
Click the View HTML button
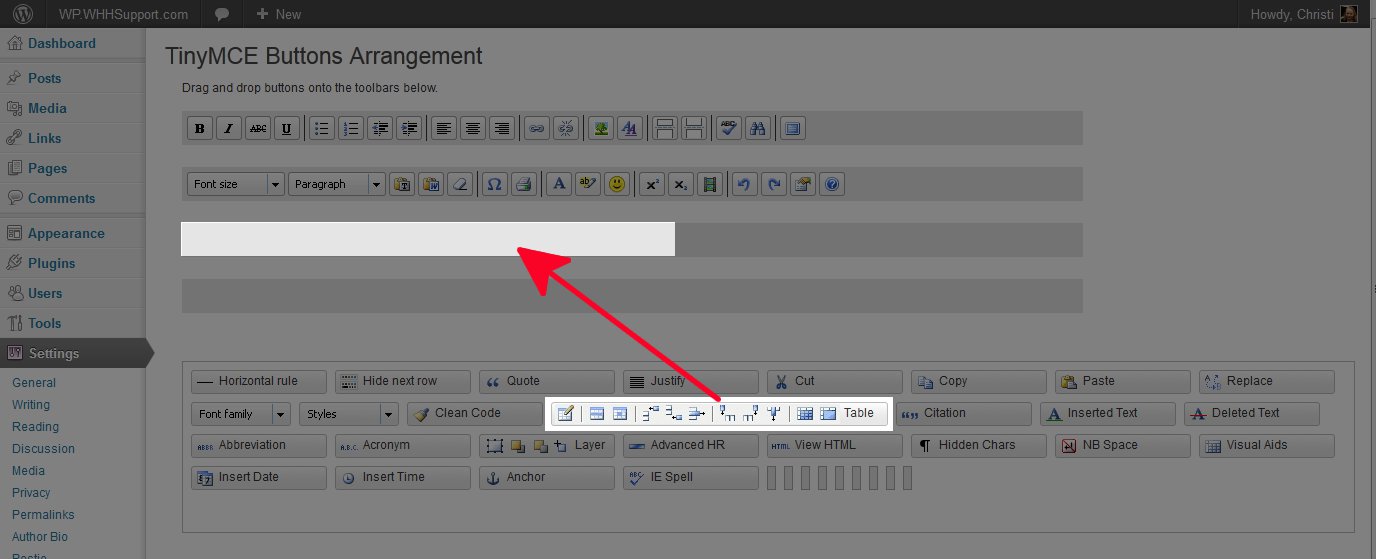(x=834, y=445)
